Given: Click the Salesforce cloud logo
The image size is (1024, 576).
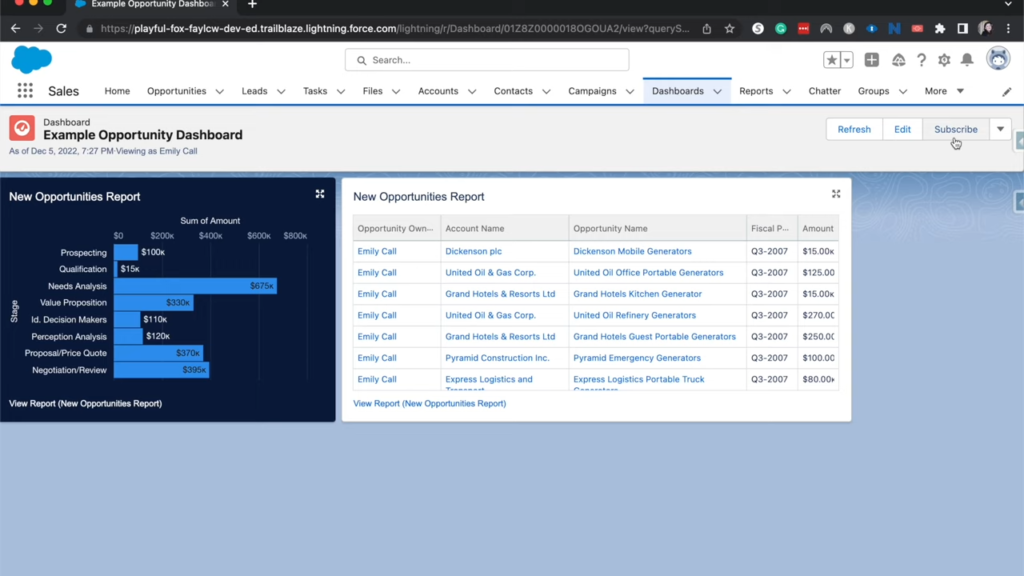Looking at the screenshot, I should (31, 60).
